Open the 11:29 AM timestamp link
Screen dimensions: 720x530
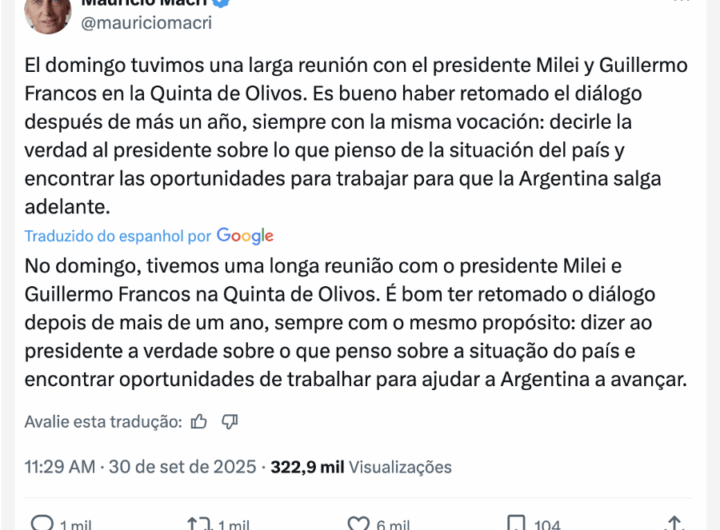tap(59, 467)
